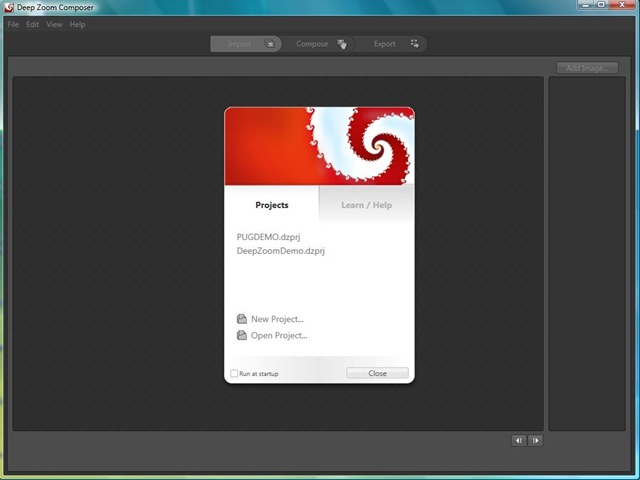Maximize the Deep Zoom Composer window
The height and width of the screenshot is (480, 640).
tap(602, 5)
